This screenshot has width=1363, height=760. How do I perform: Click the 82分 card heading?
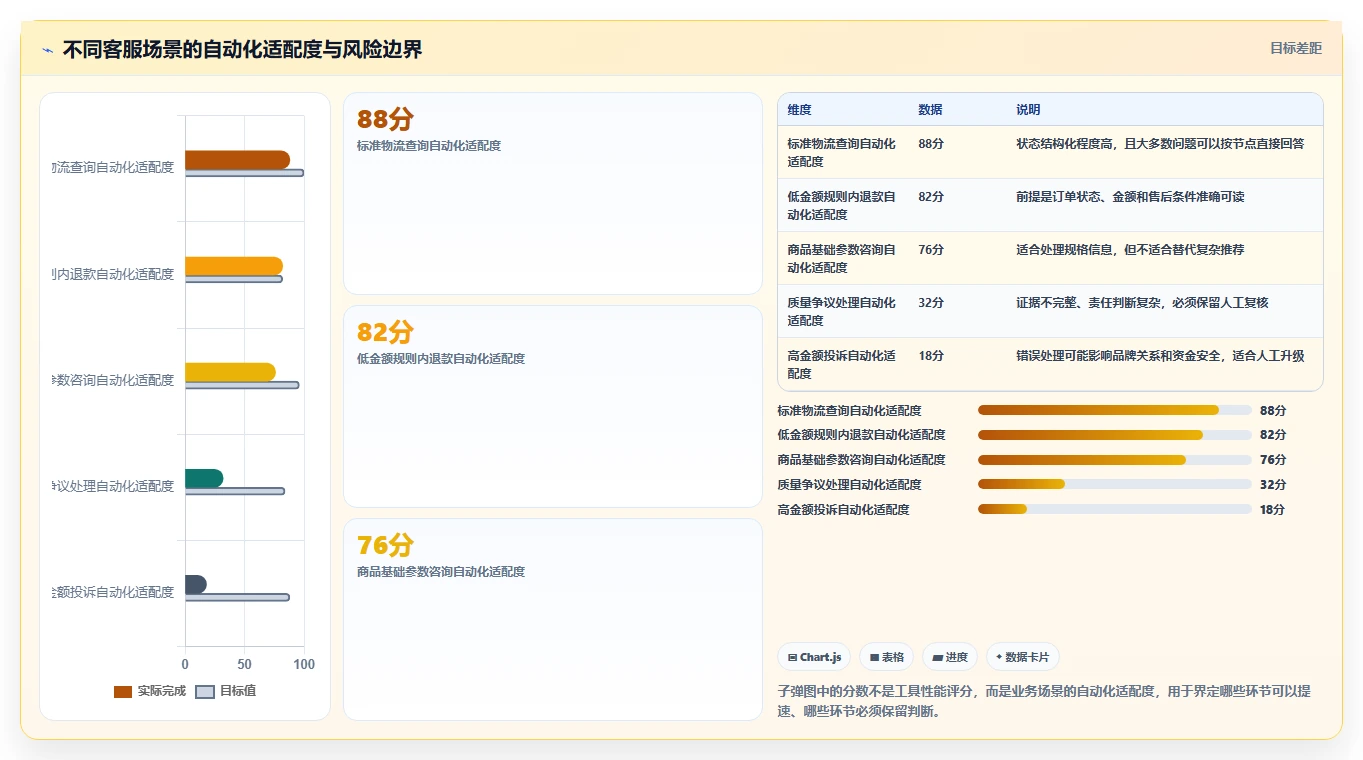[385, 333]
